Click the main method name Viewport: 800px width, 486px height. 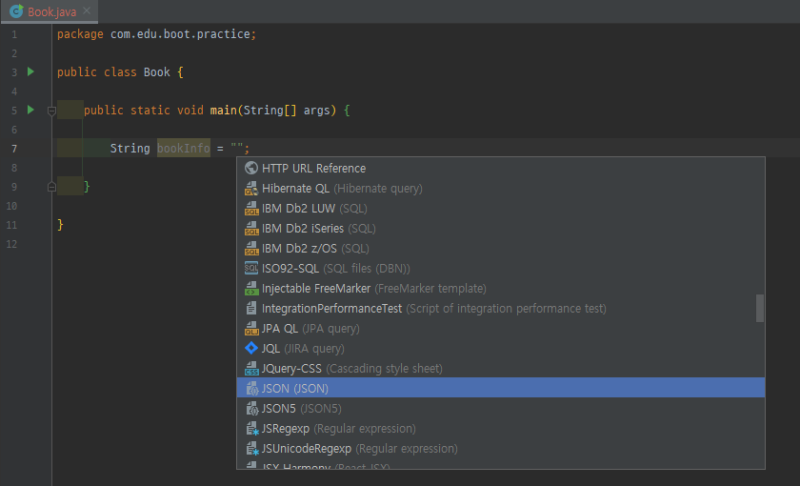click(x=223, y=110)
